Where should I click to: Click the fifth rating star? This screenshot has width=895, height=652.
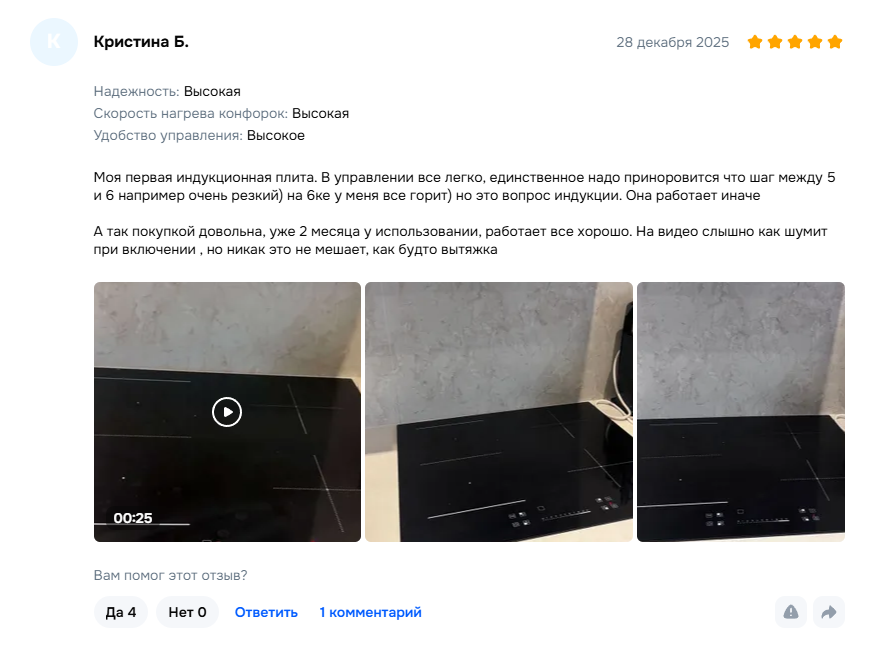(834, 42)
